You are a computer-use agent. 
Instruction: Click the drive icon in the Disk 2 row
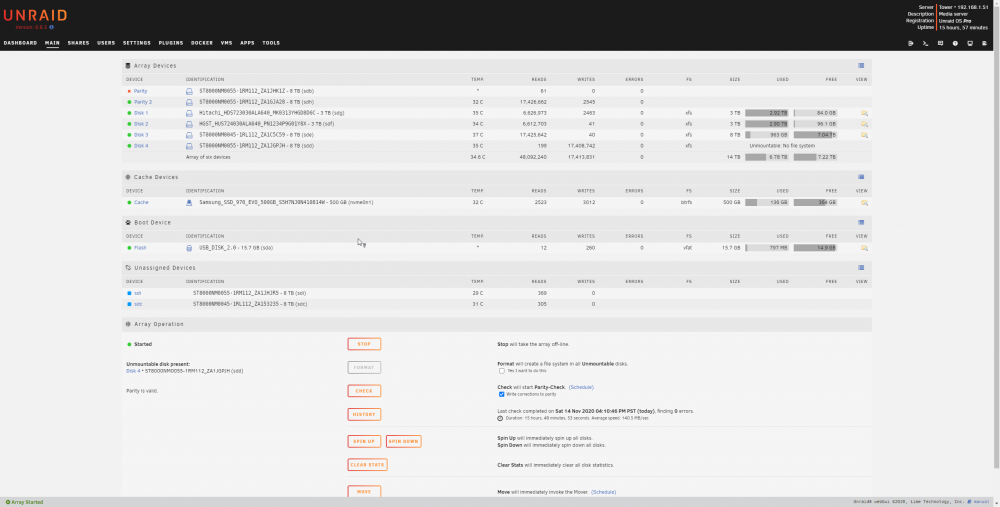[189, 124]
